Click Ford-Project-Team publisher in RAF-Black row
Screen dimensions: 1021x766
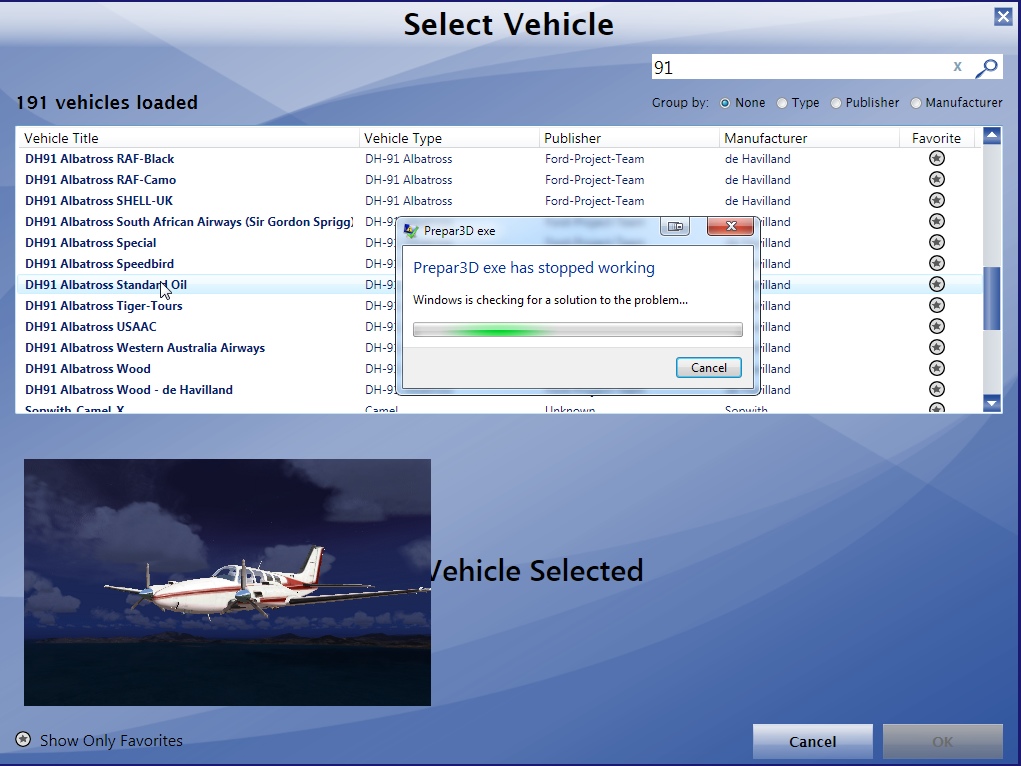[594, 158]
